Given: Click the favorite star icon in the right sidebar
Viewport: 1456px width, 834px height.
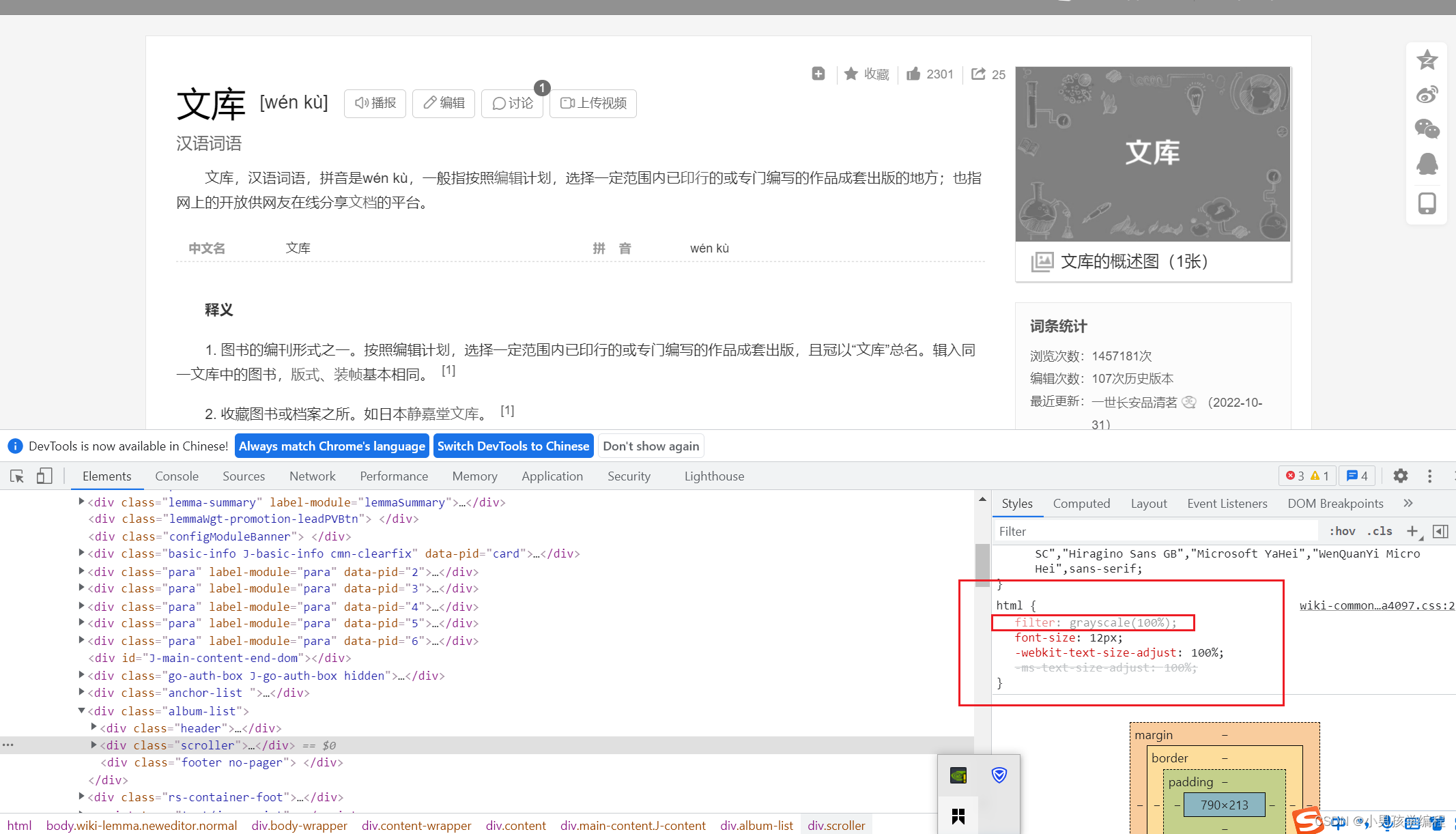Looking at the screenshot, I should [x=1427, y=60].
